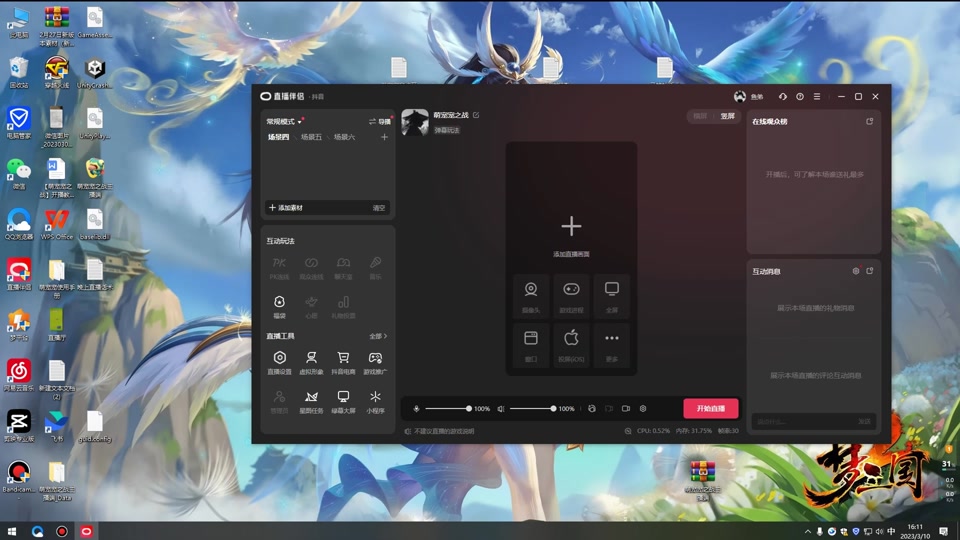Add a new scene with plus
Screen dimensions: 960x540
coord(384,137)
